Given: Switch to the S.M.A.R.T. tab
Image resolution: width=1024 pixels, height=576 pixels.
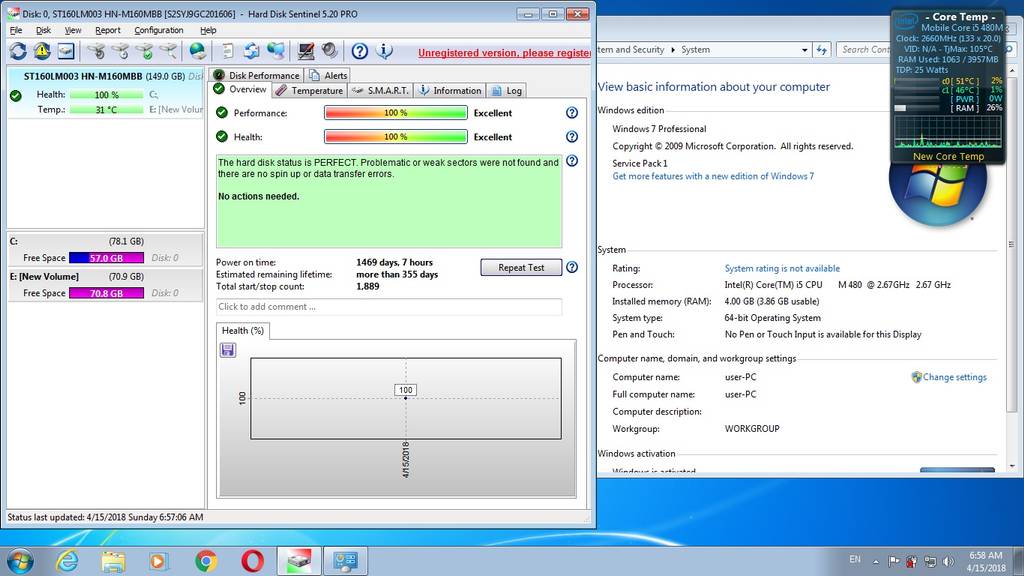Looking at the screenshot, I should [x=381, y=90].
